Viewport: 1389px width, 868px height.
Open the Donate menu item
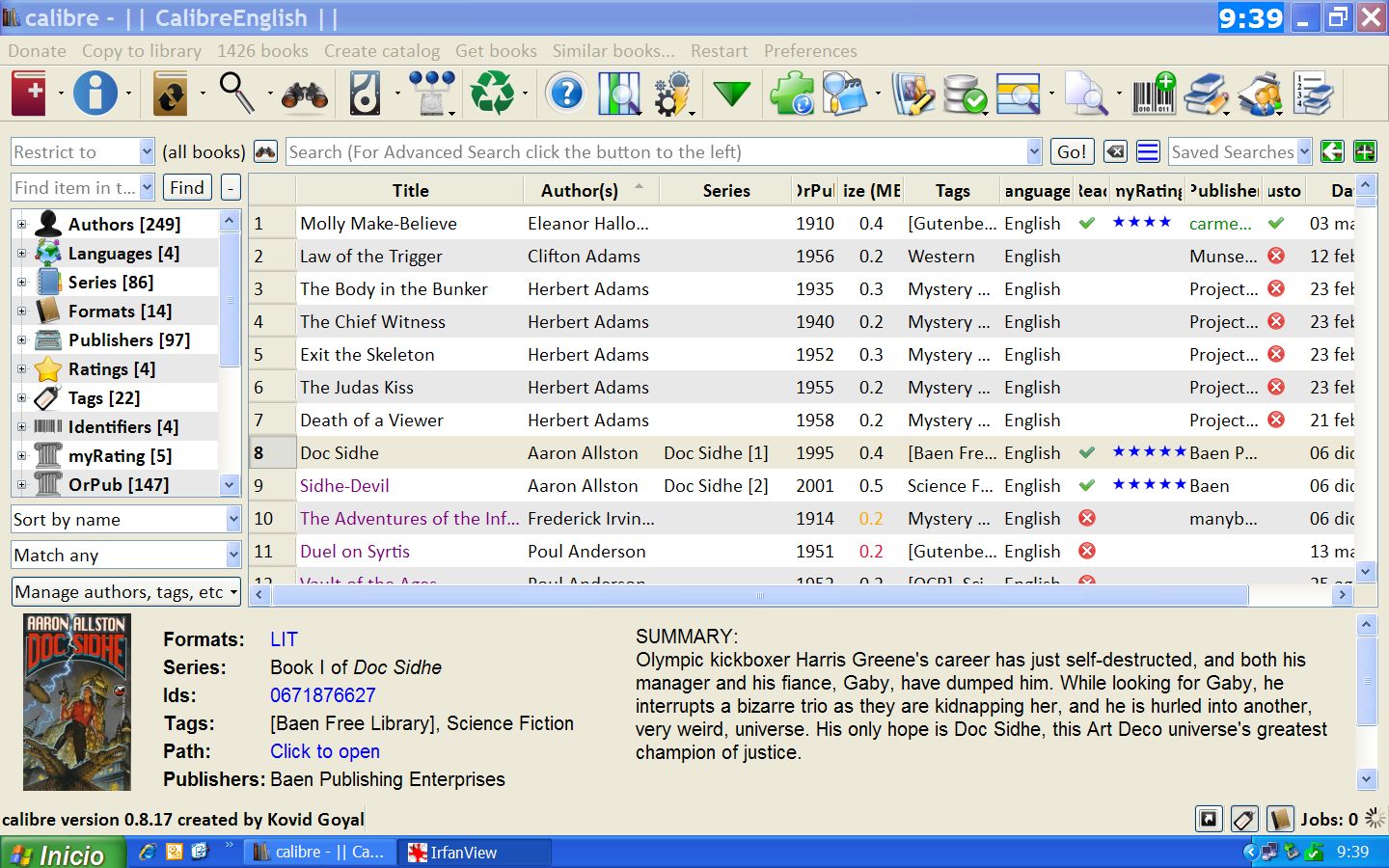tap(38, 51)
